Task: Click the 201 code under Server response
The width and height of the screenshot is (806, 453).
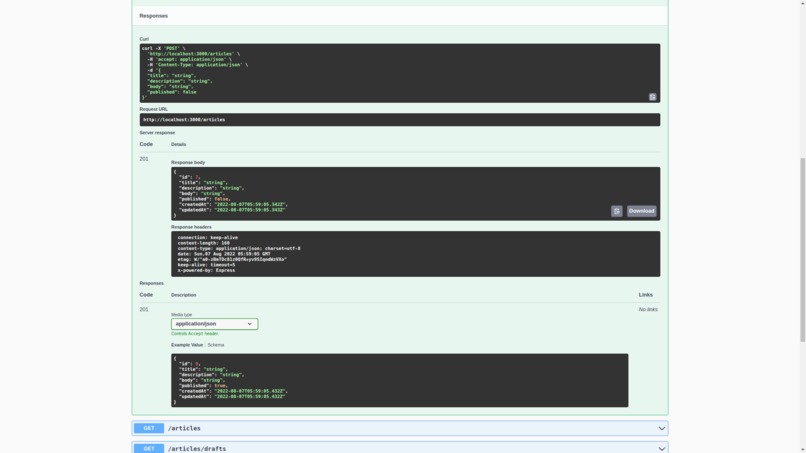Action: pyautogui.click(x=144, y=159)
